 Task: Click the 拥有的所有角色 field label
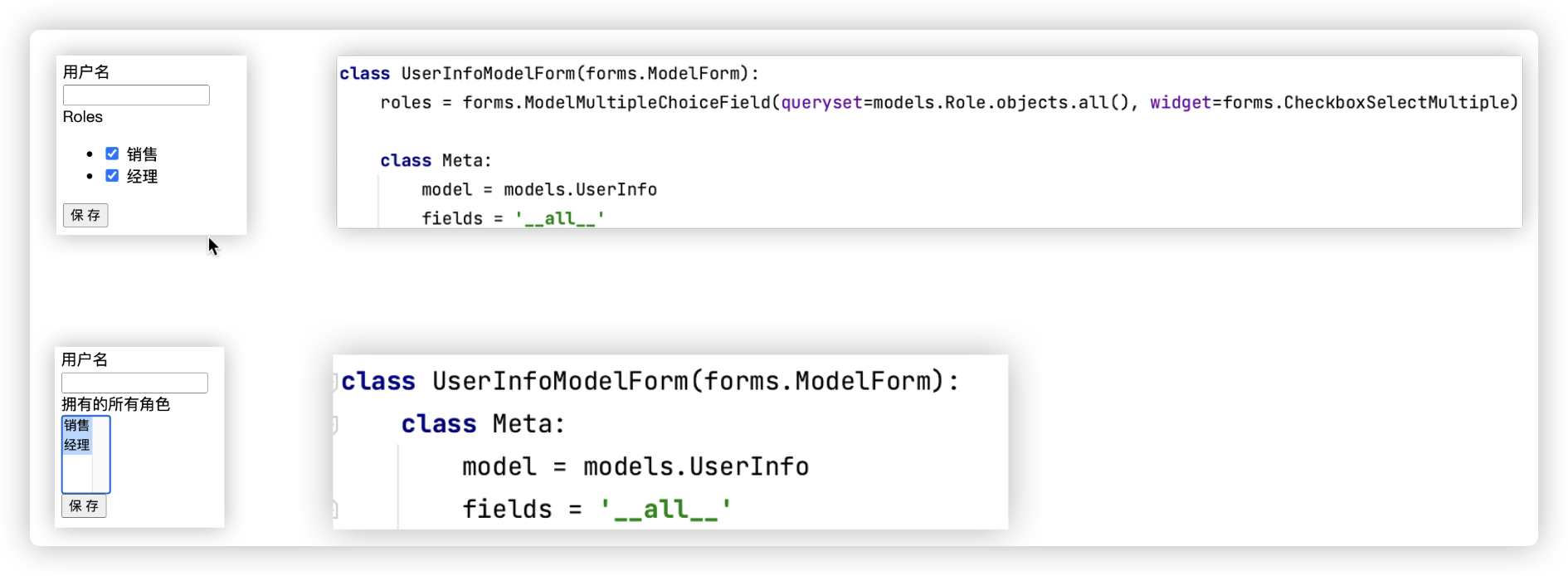coord(115,404)
